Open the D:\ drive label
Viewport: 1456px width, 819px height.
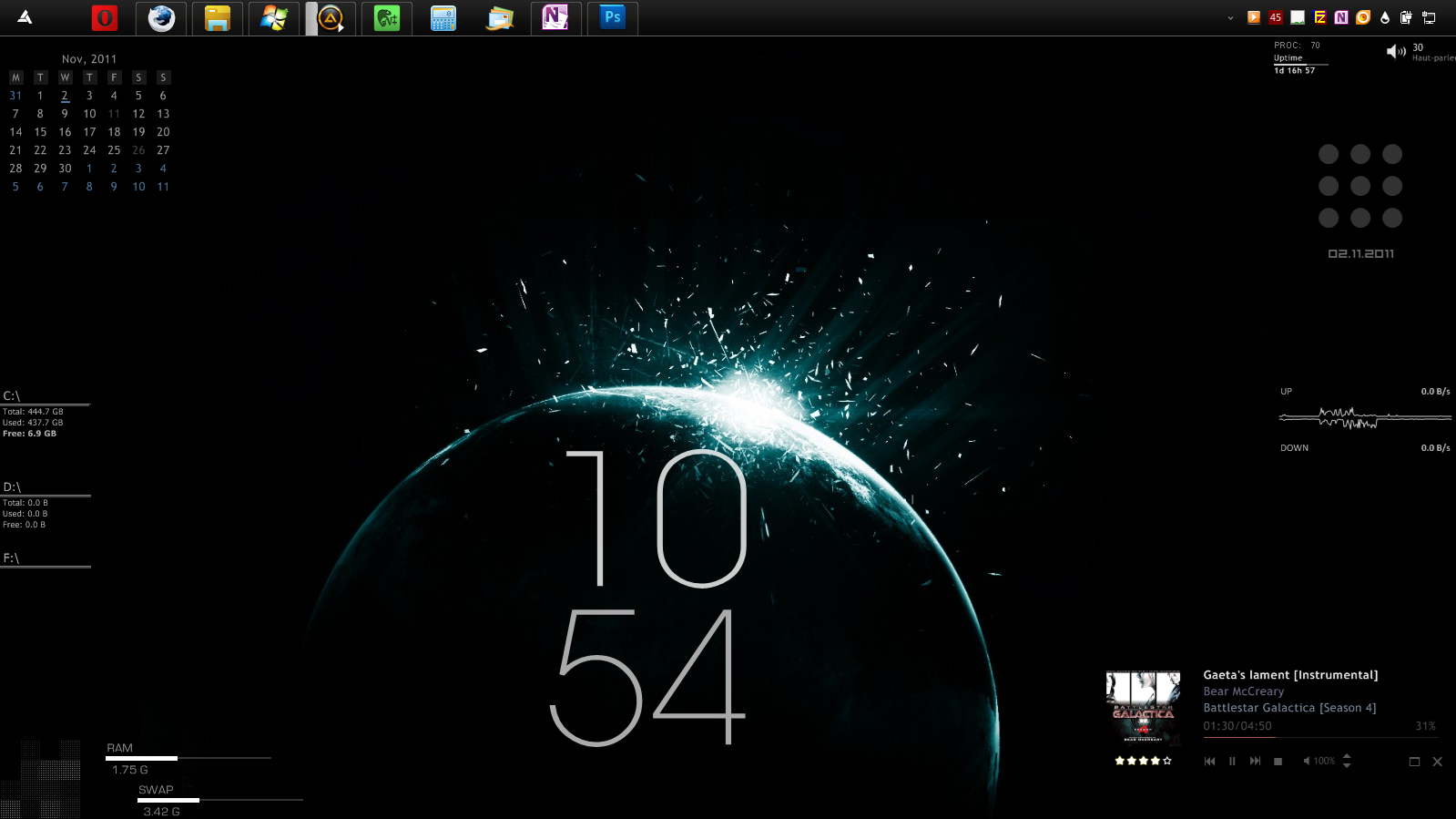tap(12, 487)
